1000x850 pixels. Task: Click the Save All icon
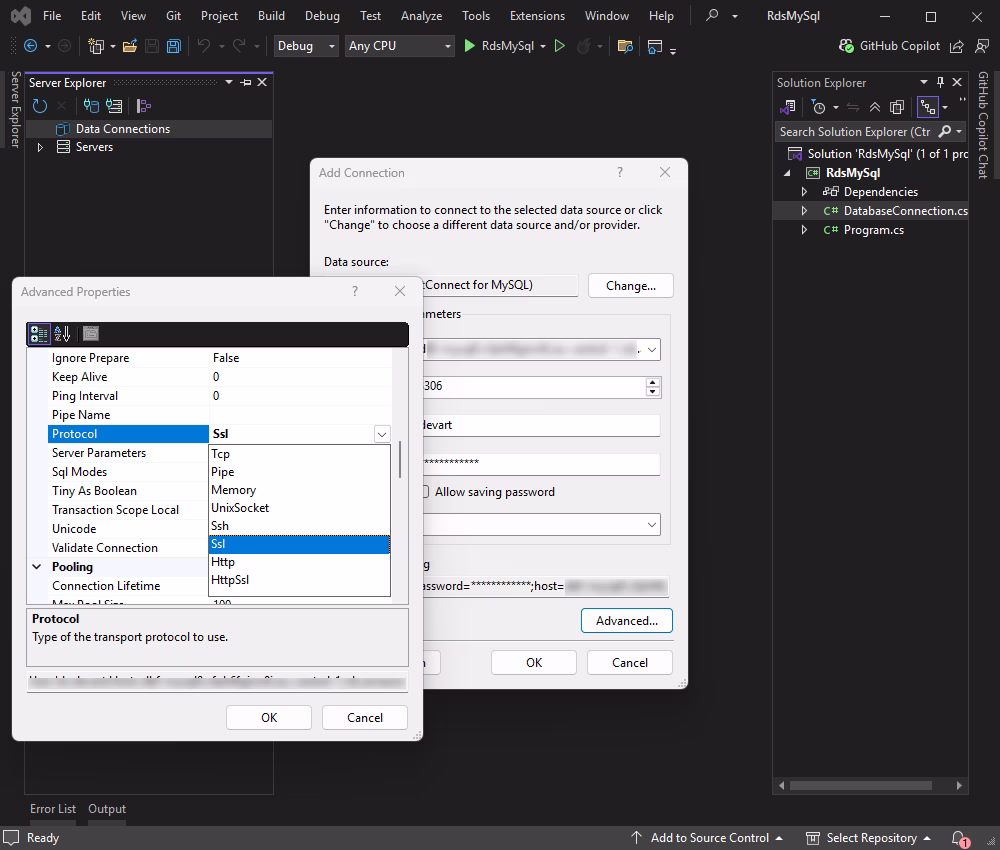(172, 46)
